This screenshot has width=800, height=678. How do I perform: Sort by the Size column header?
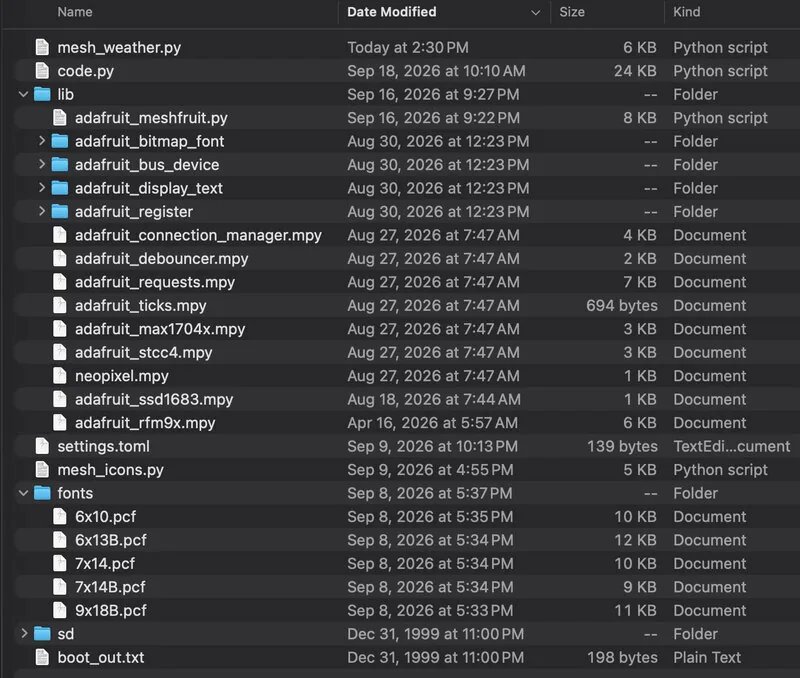click(x=572, y=12)
